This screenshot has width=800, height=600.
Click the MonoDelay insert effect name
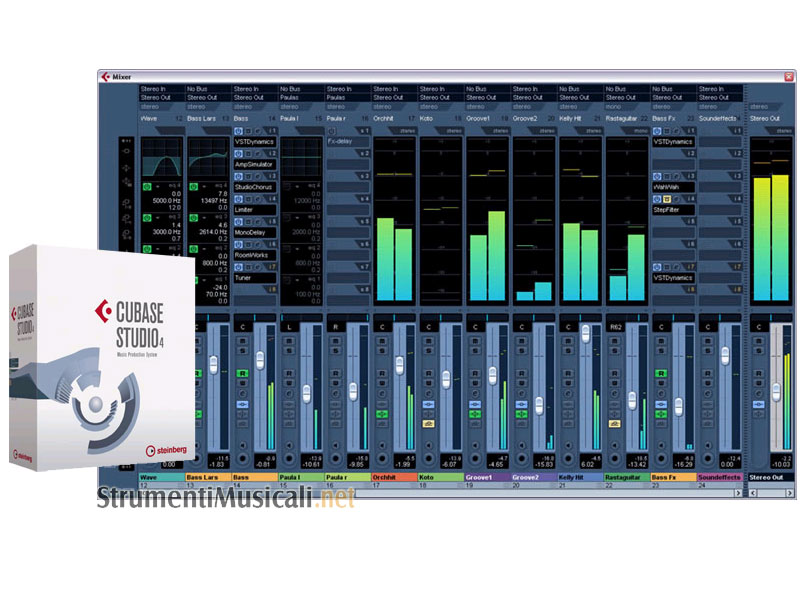coord(254,231)
